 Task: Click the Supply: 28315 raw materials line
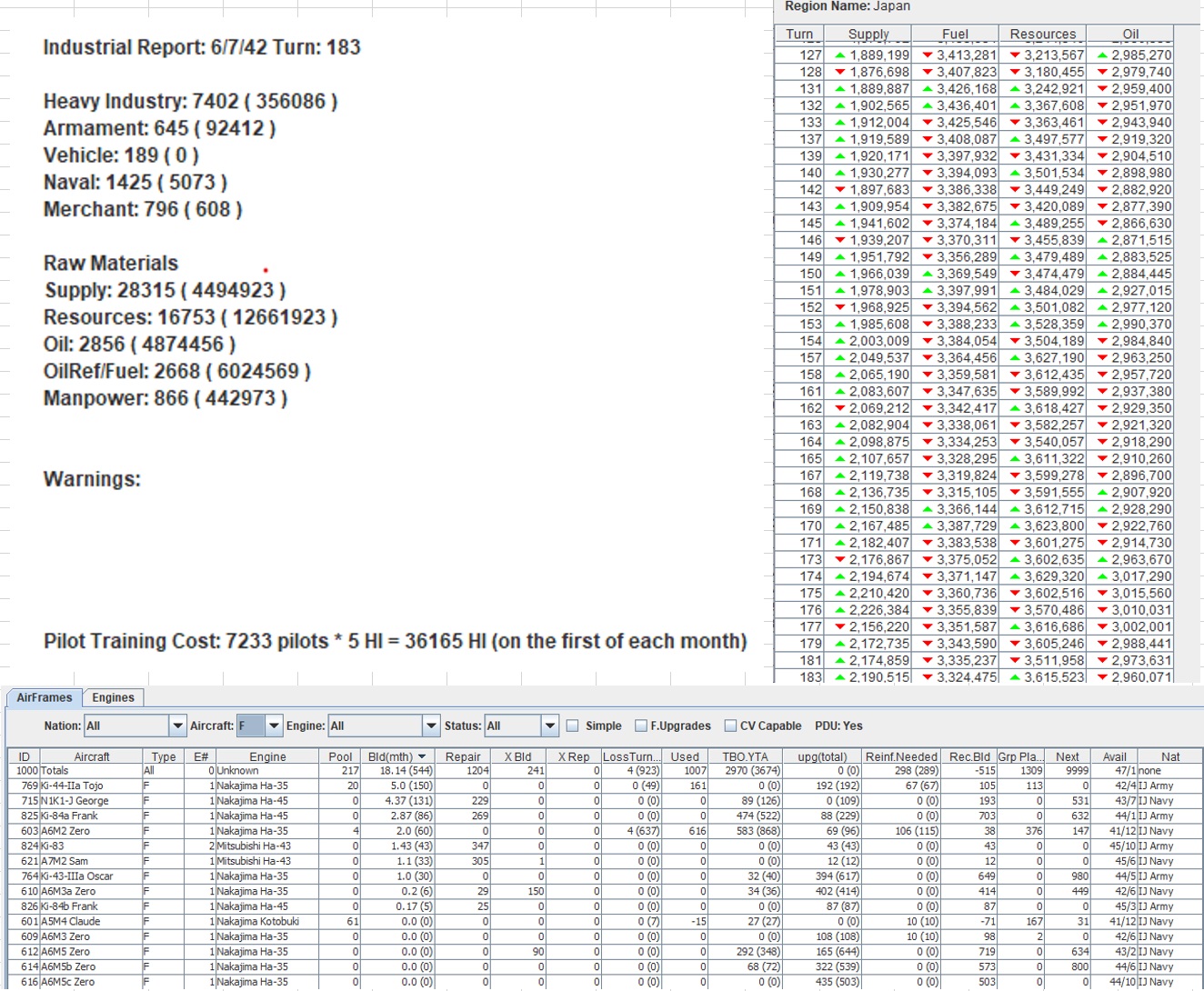coord(166,290)
